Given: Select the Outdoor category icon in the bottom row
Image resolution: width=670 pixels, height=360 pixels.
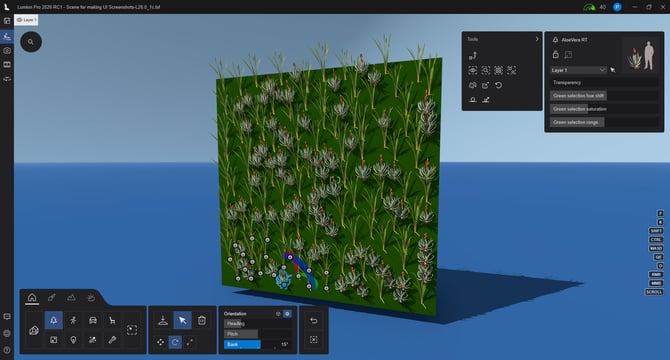Looking at the screenshot, I should point(53,340).
